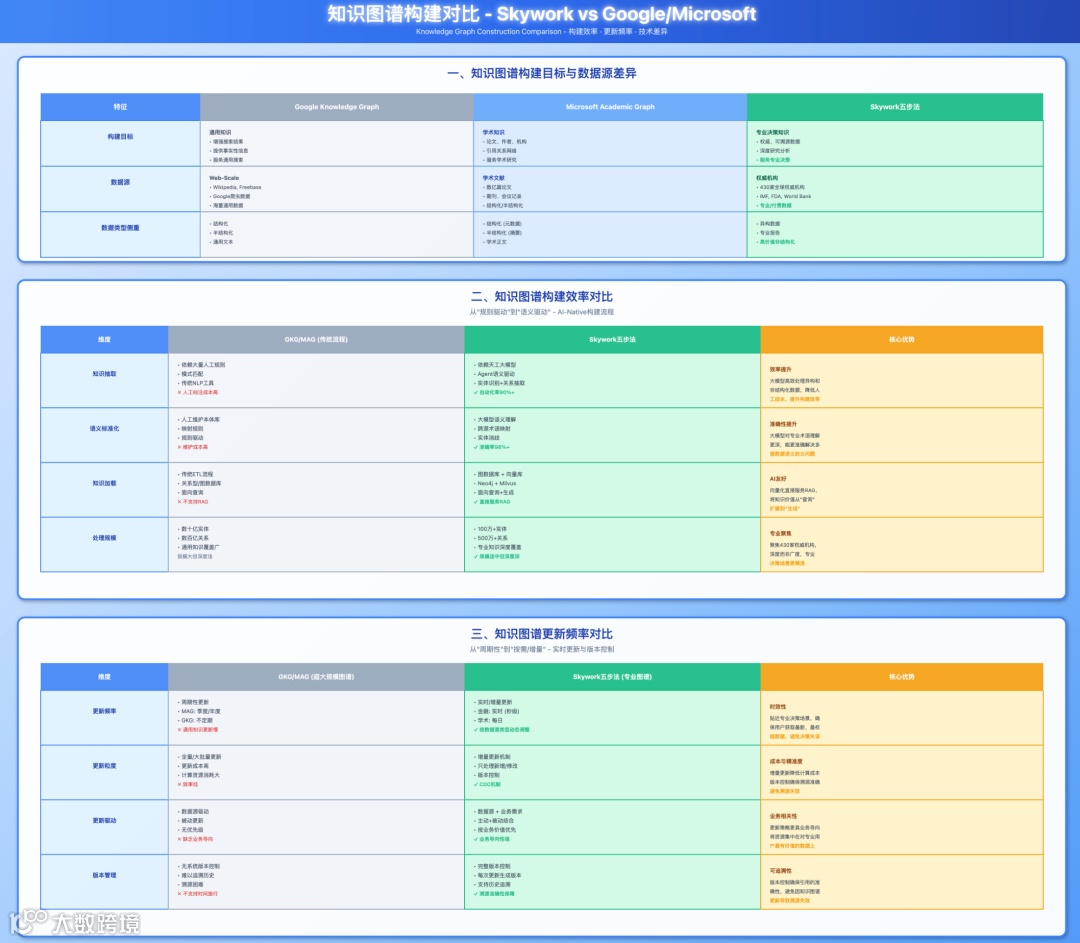The image size is (1080, 943).
Task: Click the 'Neo4j + Milvus' bullet
Action: 495,484
